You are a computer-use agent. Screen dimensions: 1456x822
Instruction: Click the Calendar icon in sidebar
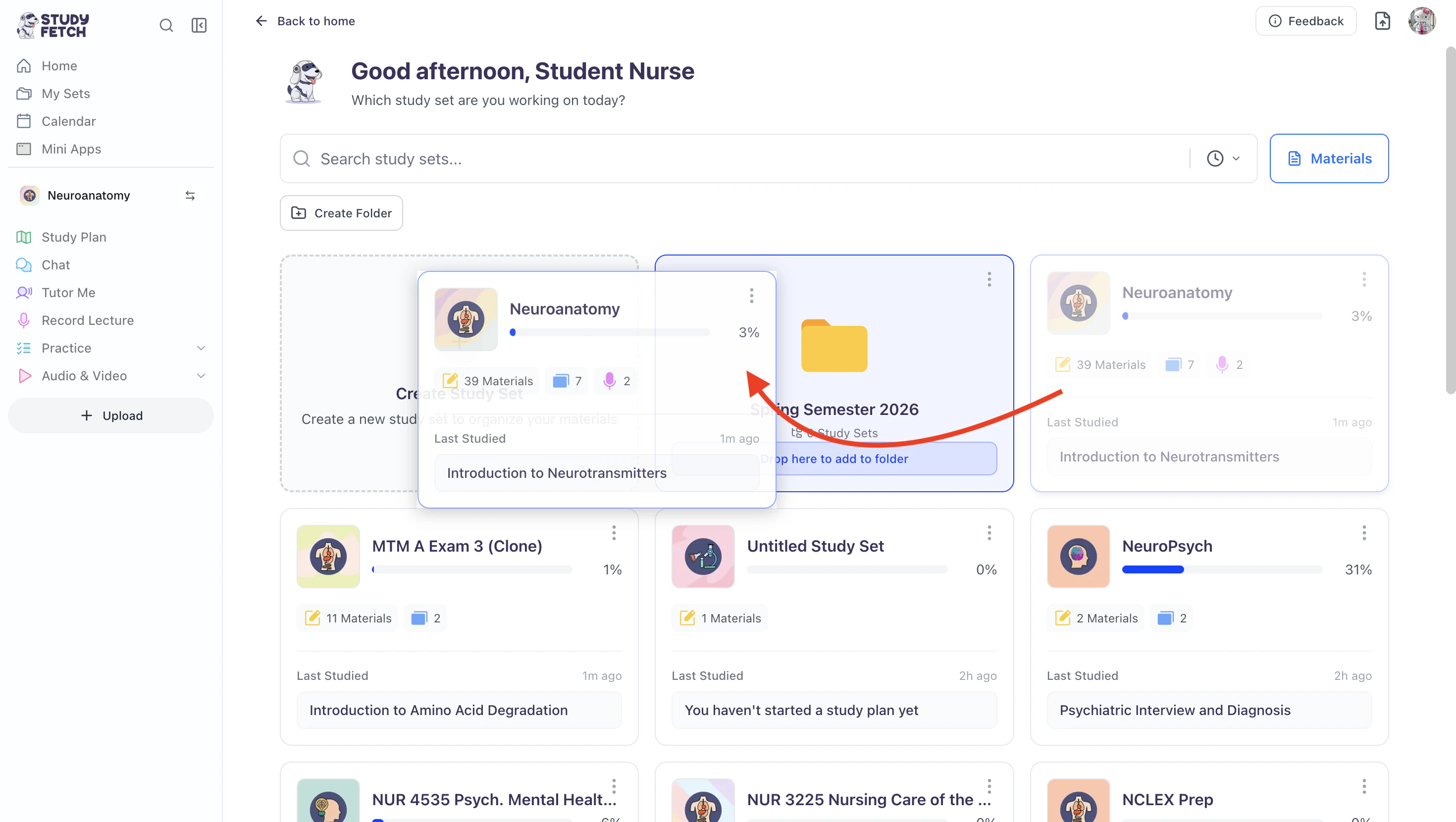click(x=24, y=121)
